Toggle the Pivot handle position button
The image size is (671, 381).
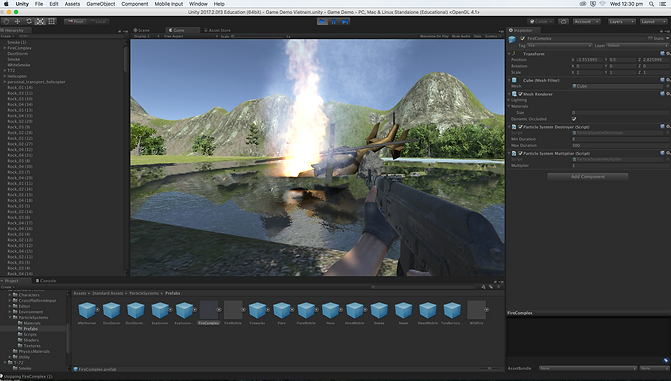(x=75, y=21)
